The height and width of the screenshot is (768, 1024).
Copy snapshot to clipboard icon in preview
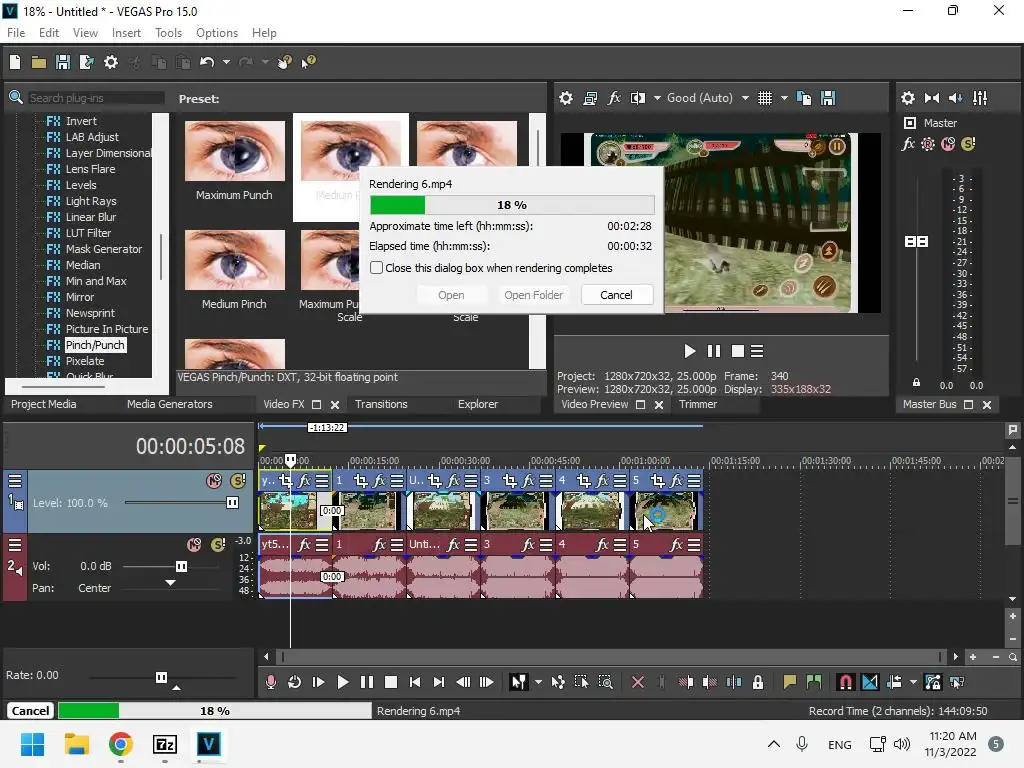click(804, 98)
